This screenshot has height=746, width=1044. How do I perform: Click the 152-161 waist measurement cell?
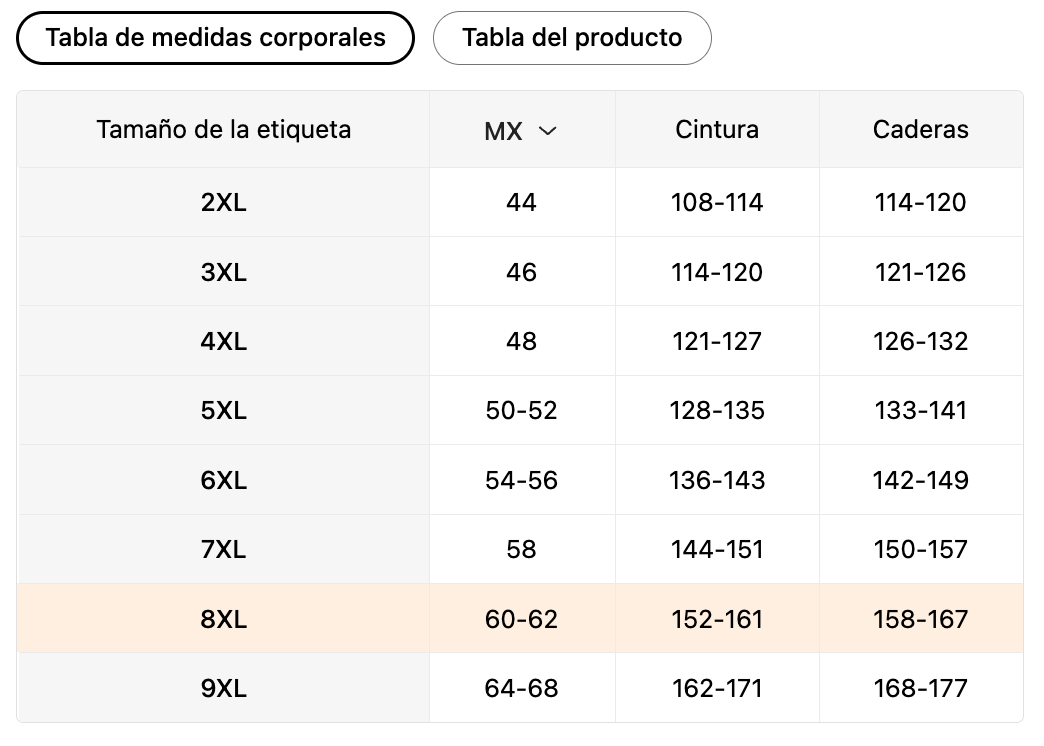coord(717,619)
